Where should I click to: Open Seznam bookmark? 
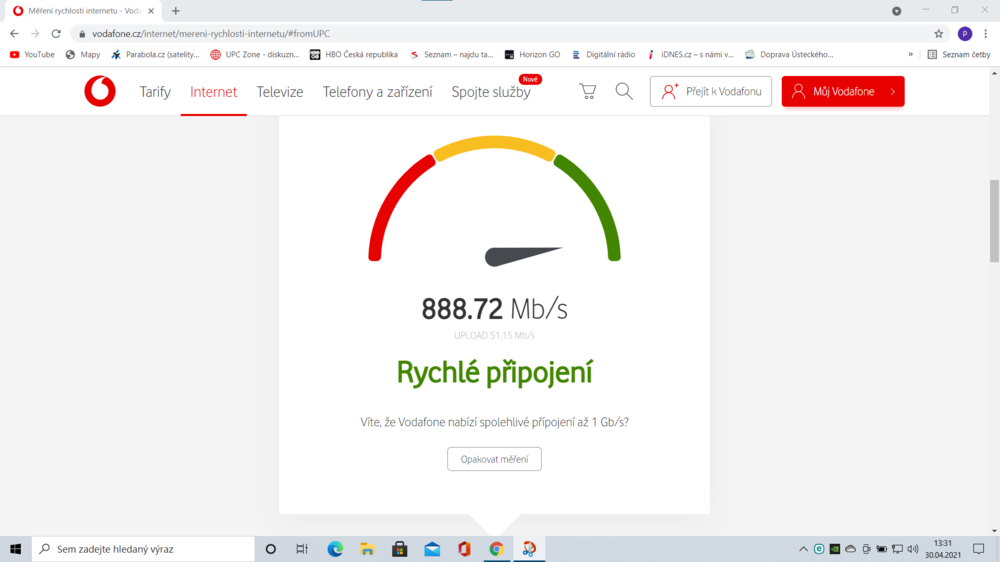tap(451, 55)
